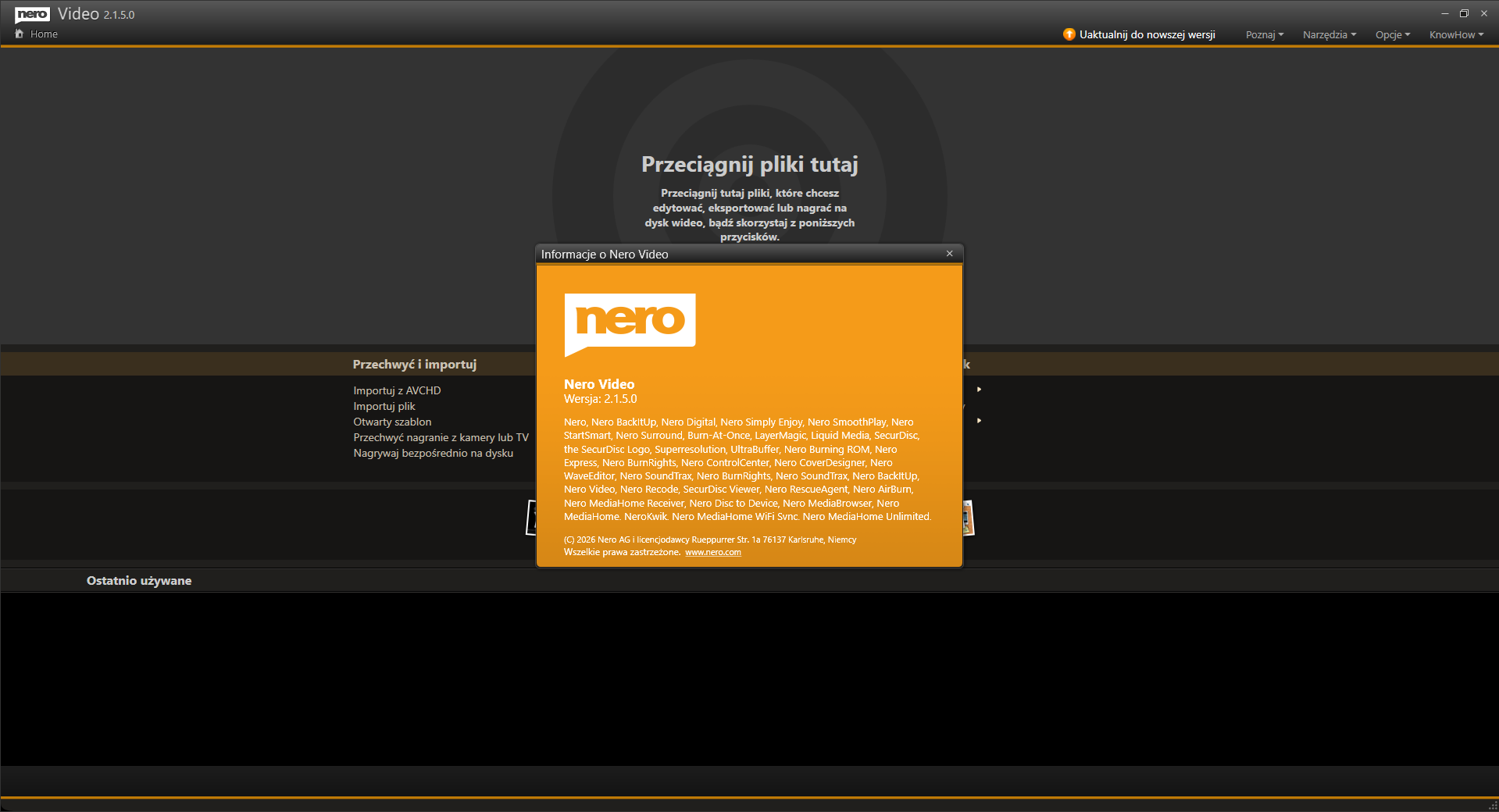
Task: Click the window resize grip in the corner
Action: pyautogui.click(x=1493, y=806)
